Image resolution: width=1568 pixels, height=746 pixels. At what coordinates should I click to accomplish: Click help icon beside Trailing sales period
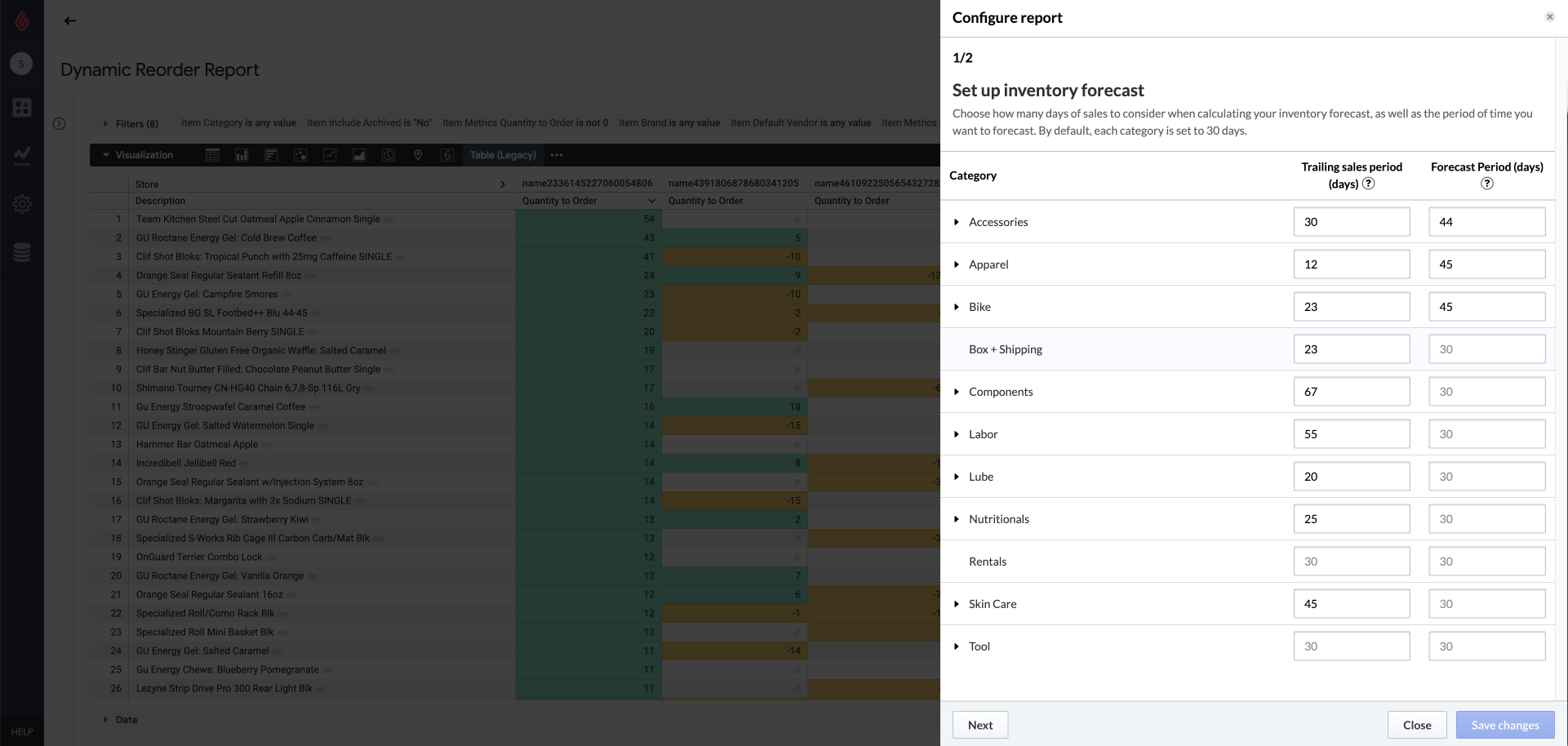[x=1369, y=184]
